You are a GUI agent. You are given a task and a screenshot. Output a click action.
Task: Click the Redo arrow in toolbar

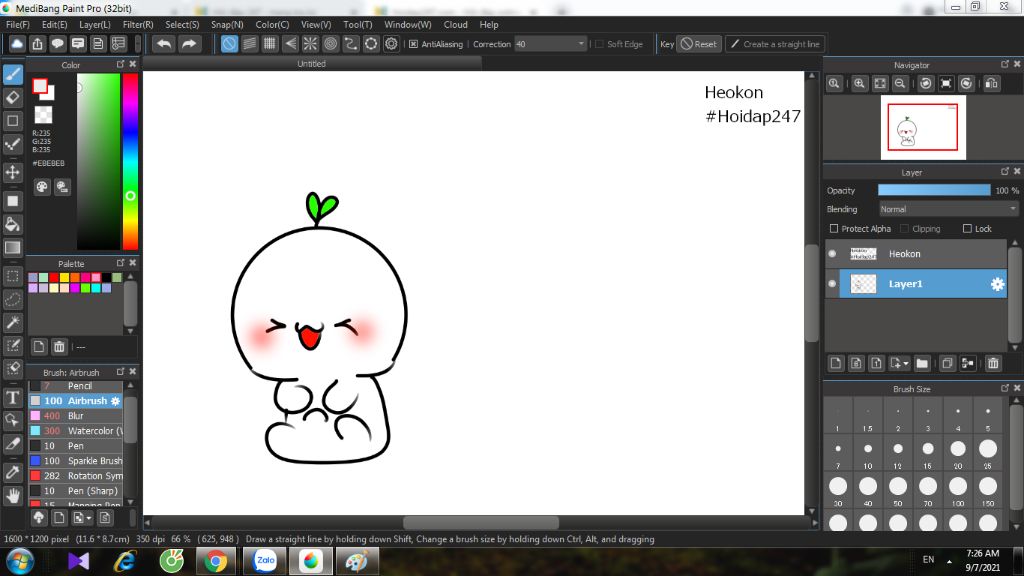[189, 44]
